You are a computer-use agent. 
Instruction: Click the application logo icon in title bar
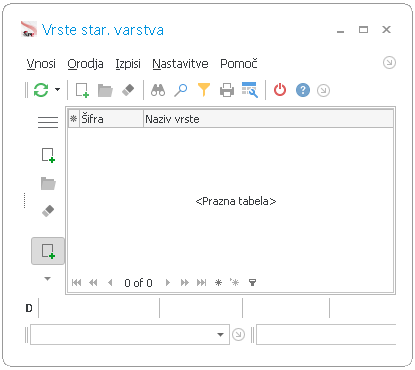point(29,29)
